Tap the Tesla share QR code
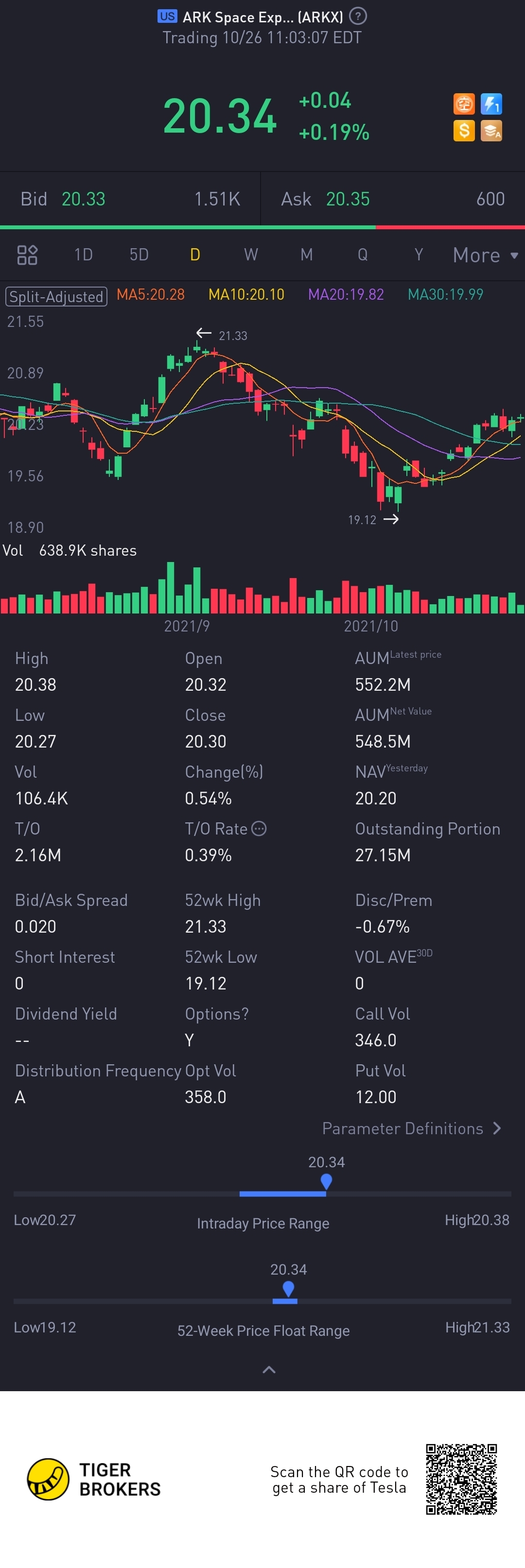The image size is (525, 1568). click(462, 1479)
